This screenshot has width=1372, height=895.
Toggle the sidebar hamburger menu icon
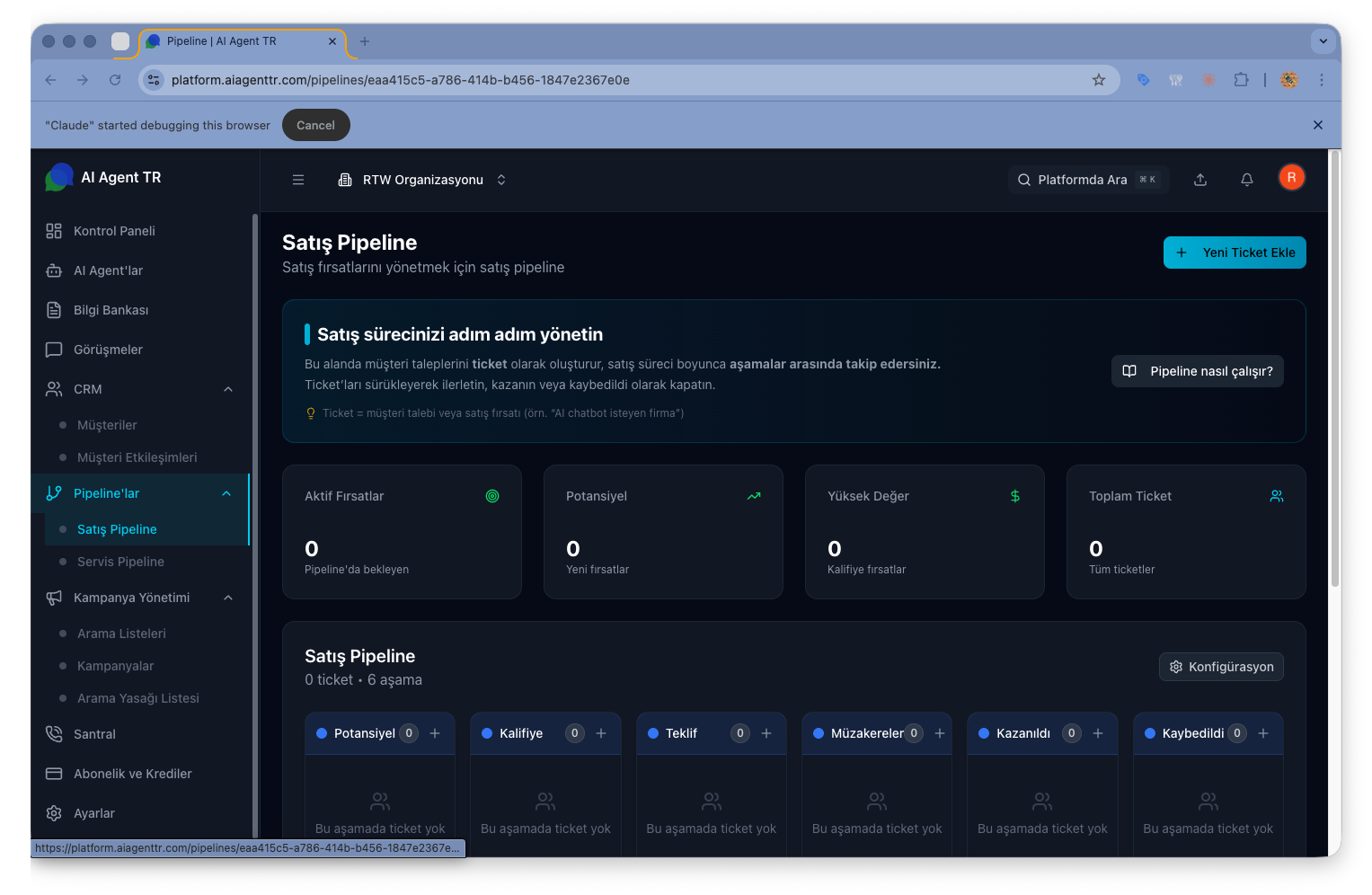[x=298, y=180]
